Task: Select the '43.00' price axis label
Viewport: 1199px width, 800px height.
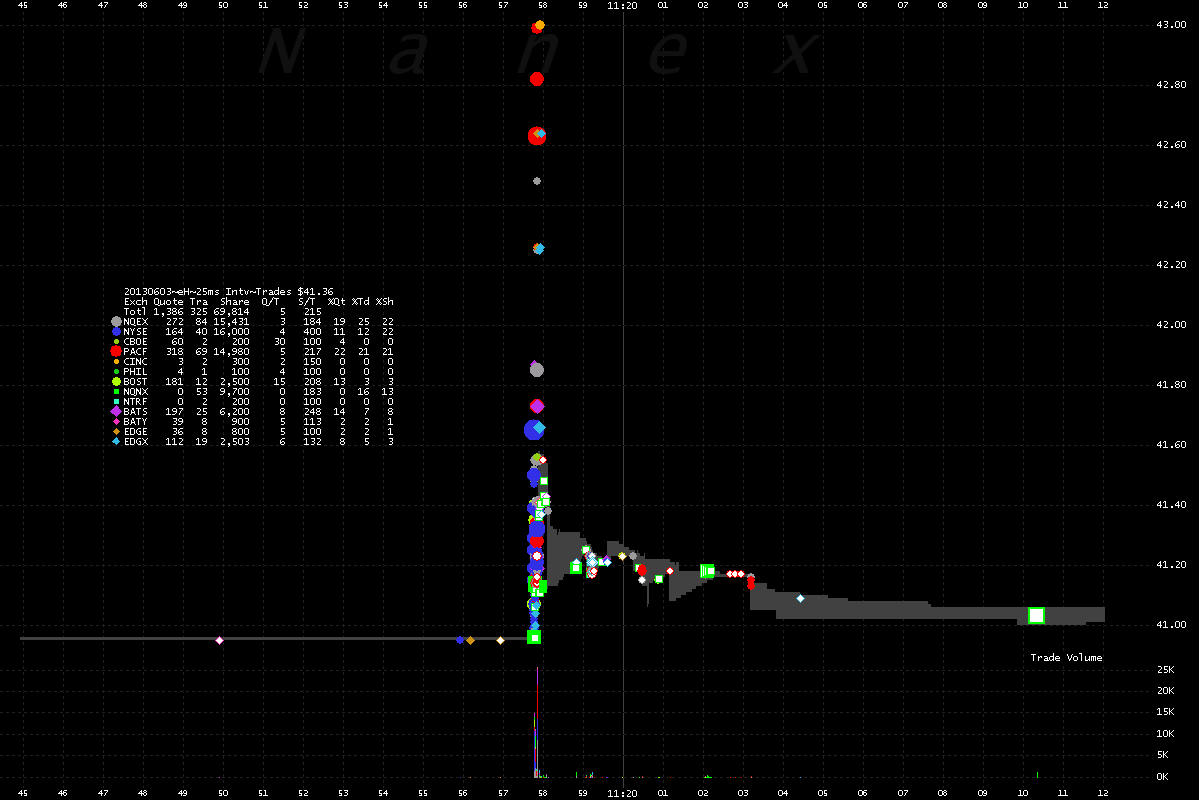Action: [x=1171, y=24]
